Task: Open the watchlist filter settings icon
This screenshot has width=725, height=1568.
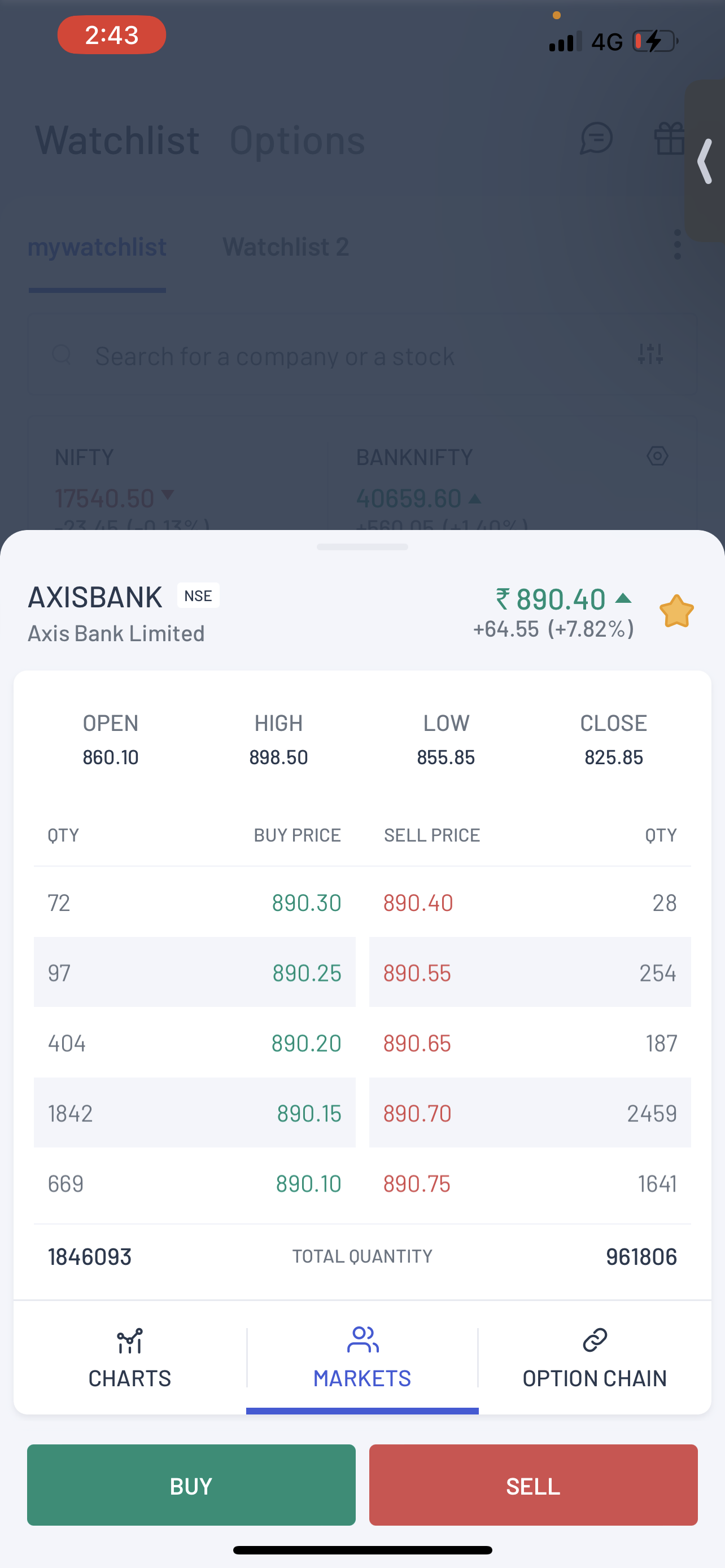Action: (650, 354)
